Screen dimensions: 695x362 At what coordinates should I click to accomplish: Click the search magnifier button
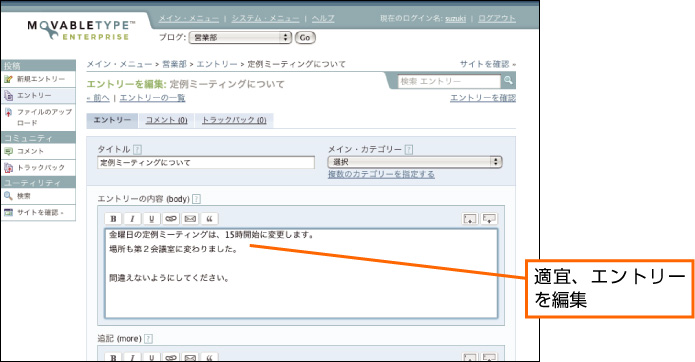[508, 81]
